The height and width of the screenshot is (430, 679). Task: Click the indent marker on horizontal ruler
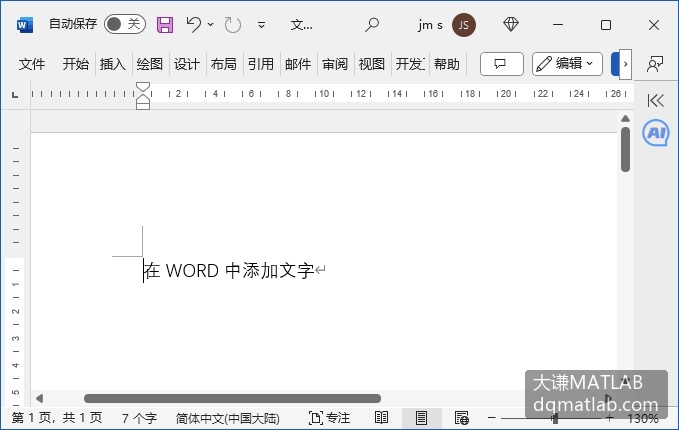click(x=143, y=96)
